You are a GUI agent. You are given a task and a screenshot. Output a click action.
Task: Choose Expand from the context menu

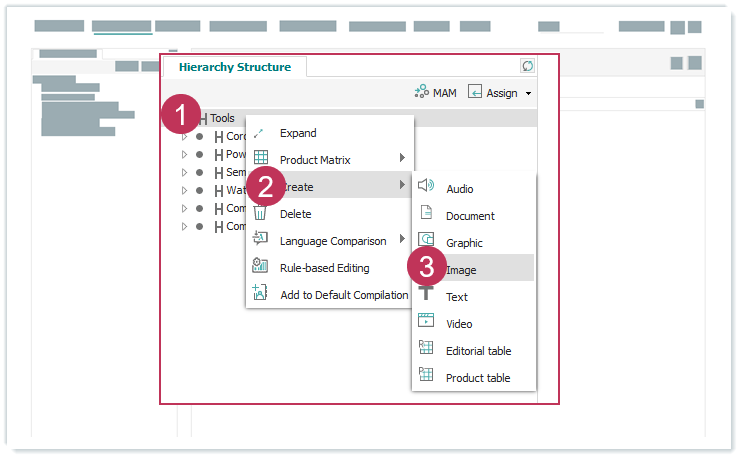coord(298,133)
